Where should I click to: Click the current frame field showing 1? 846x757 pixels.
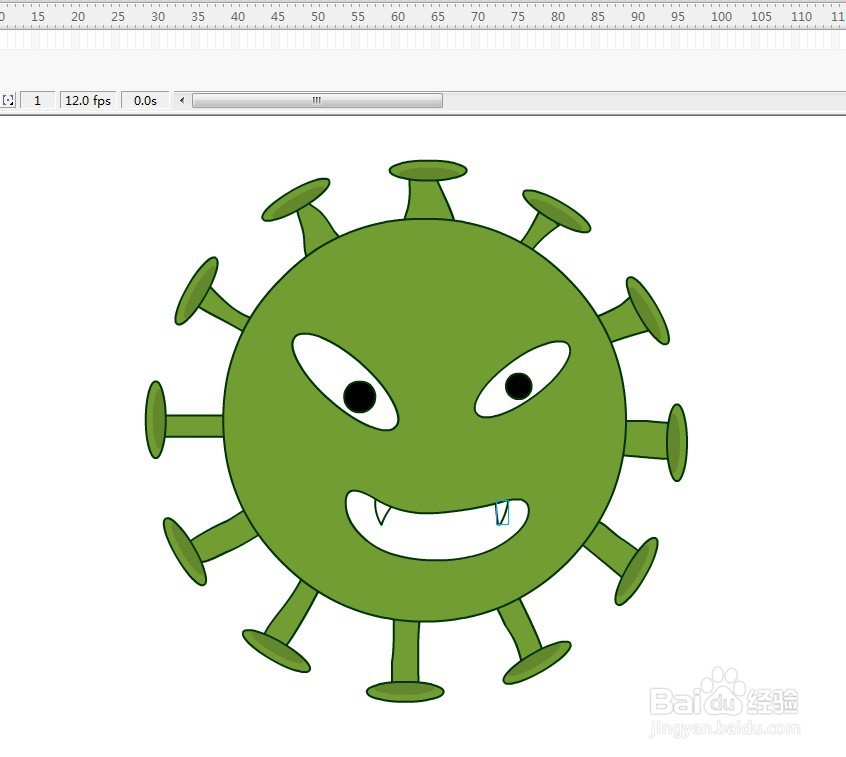pyautogui.click(x=37, y=100)
